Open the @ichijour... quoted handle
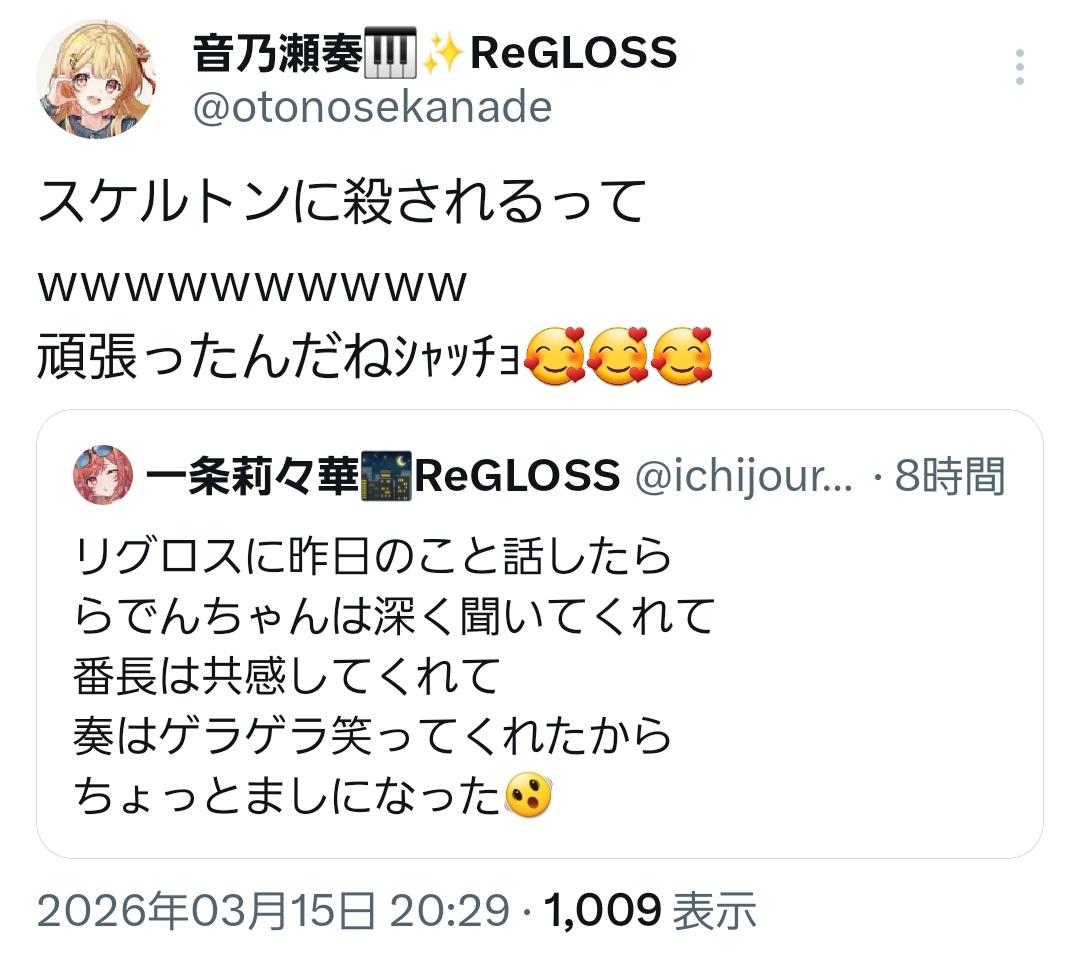 [743, 475]
